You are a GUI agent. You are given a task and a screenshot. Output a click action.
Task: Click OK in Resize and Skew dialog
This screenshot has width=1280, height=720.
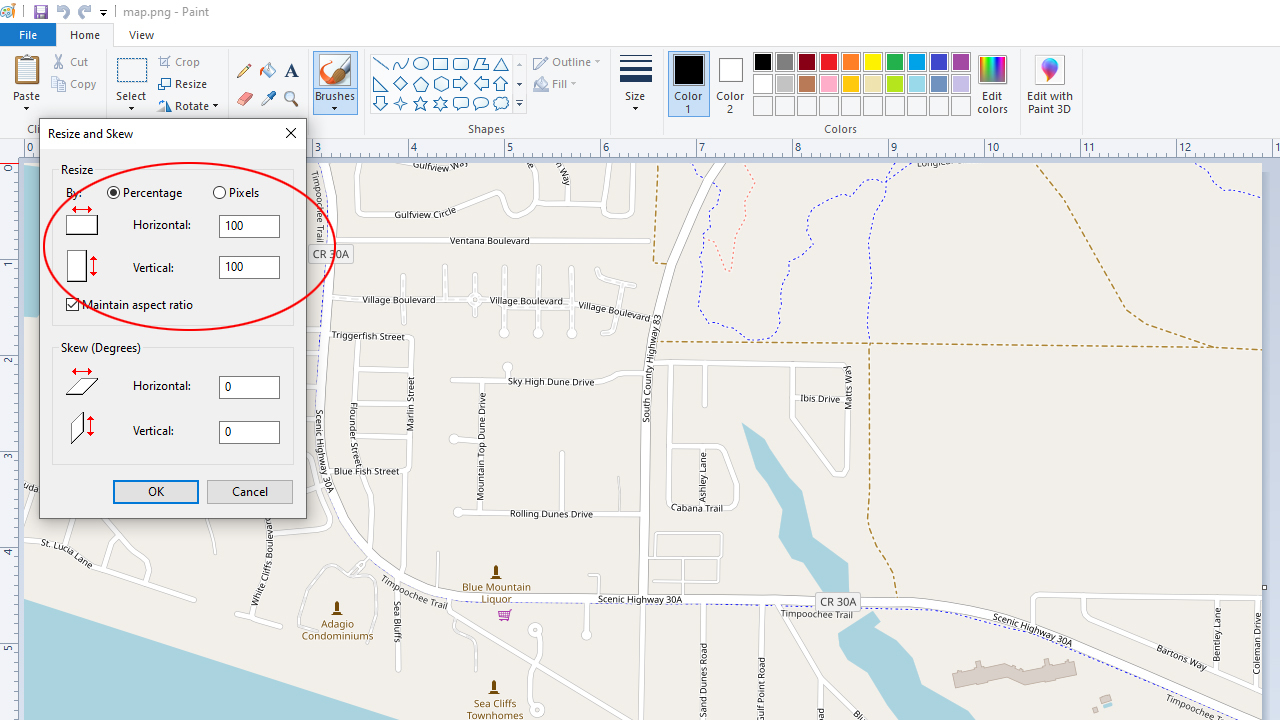156,492
